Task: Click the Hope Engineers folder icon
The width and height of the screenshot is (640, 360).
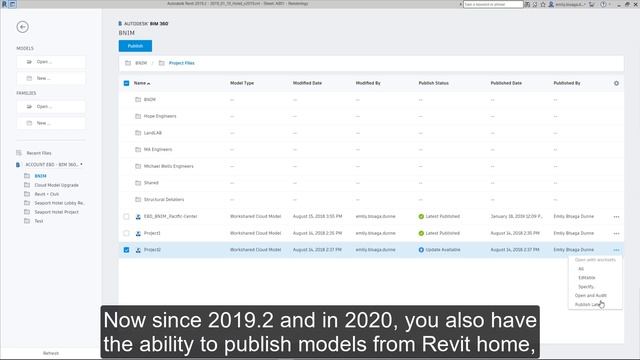Action: [138, 116]
